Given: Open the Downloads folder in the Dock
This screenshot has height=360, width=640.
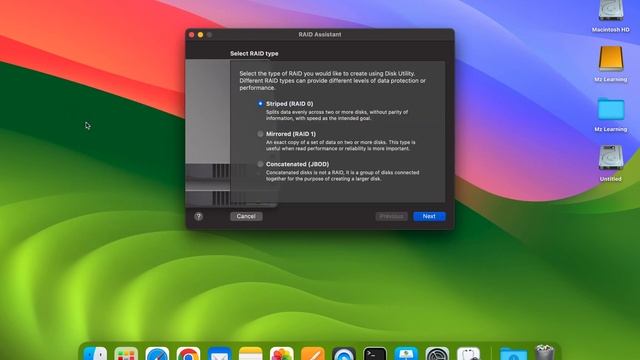Looking at the screenshot, I should [x=513, y=353].
